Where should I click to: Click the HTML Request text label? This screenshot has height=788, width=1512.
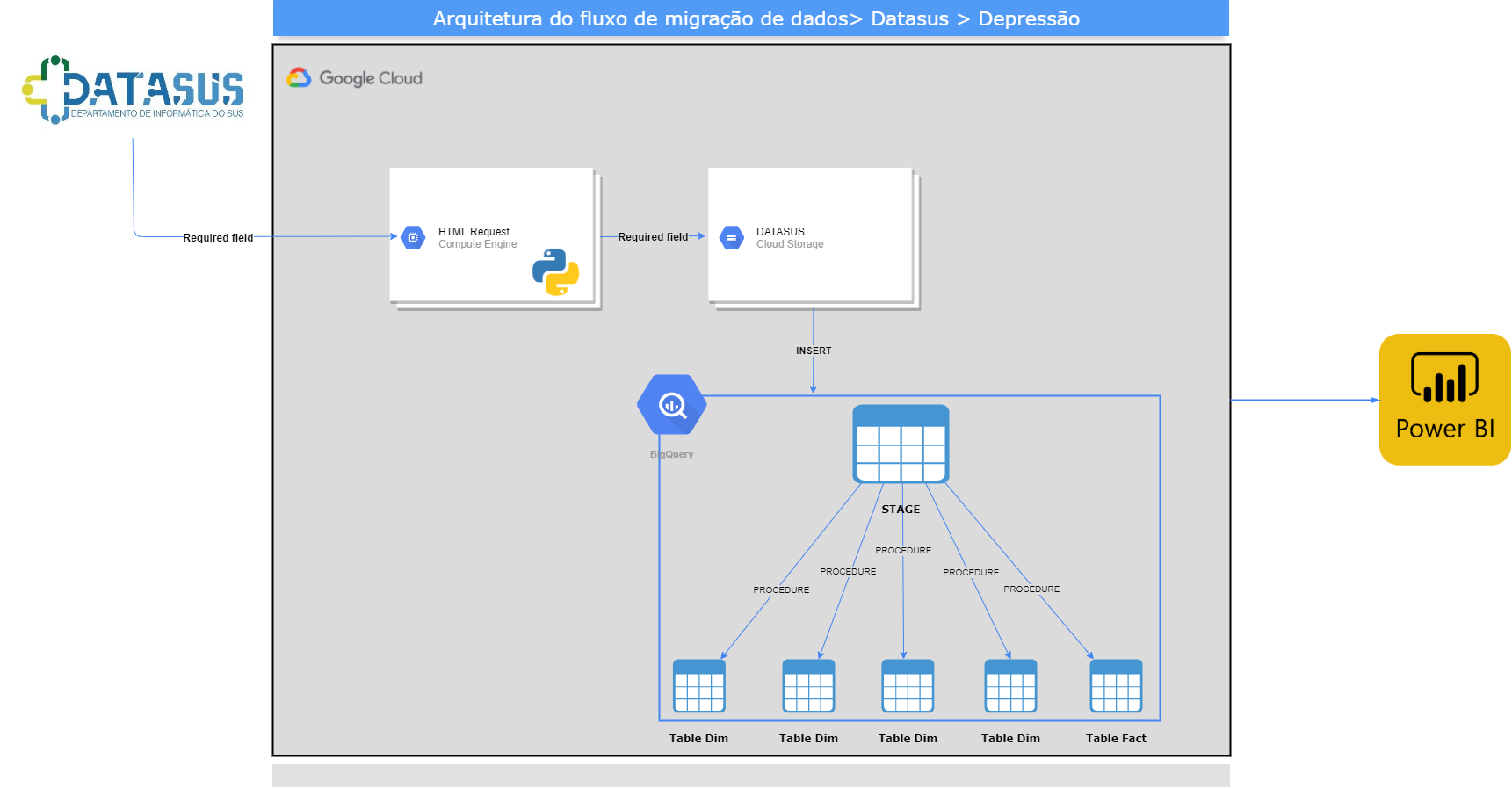[474, 232]
